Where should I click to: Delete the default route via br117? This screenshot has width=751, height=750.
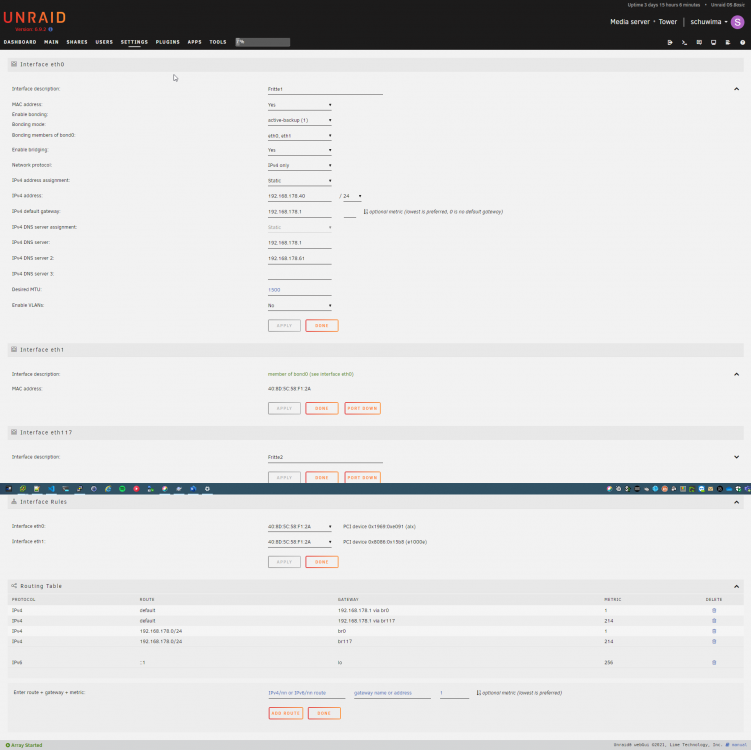coord(714,621)
